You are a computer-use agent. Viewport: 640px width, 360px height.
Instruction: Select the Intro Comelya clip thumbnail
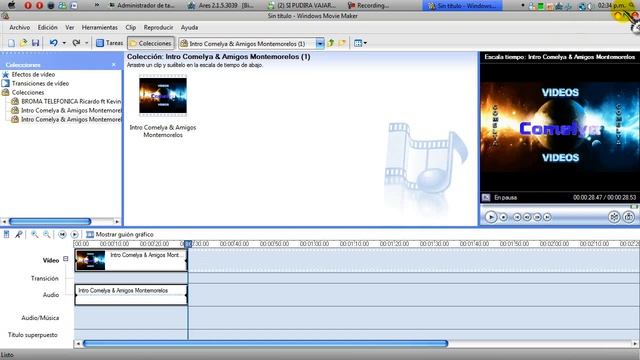tap(163, 96)
